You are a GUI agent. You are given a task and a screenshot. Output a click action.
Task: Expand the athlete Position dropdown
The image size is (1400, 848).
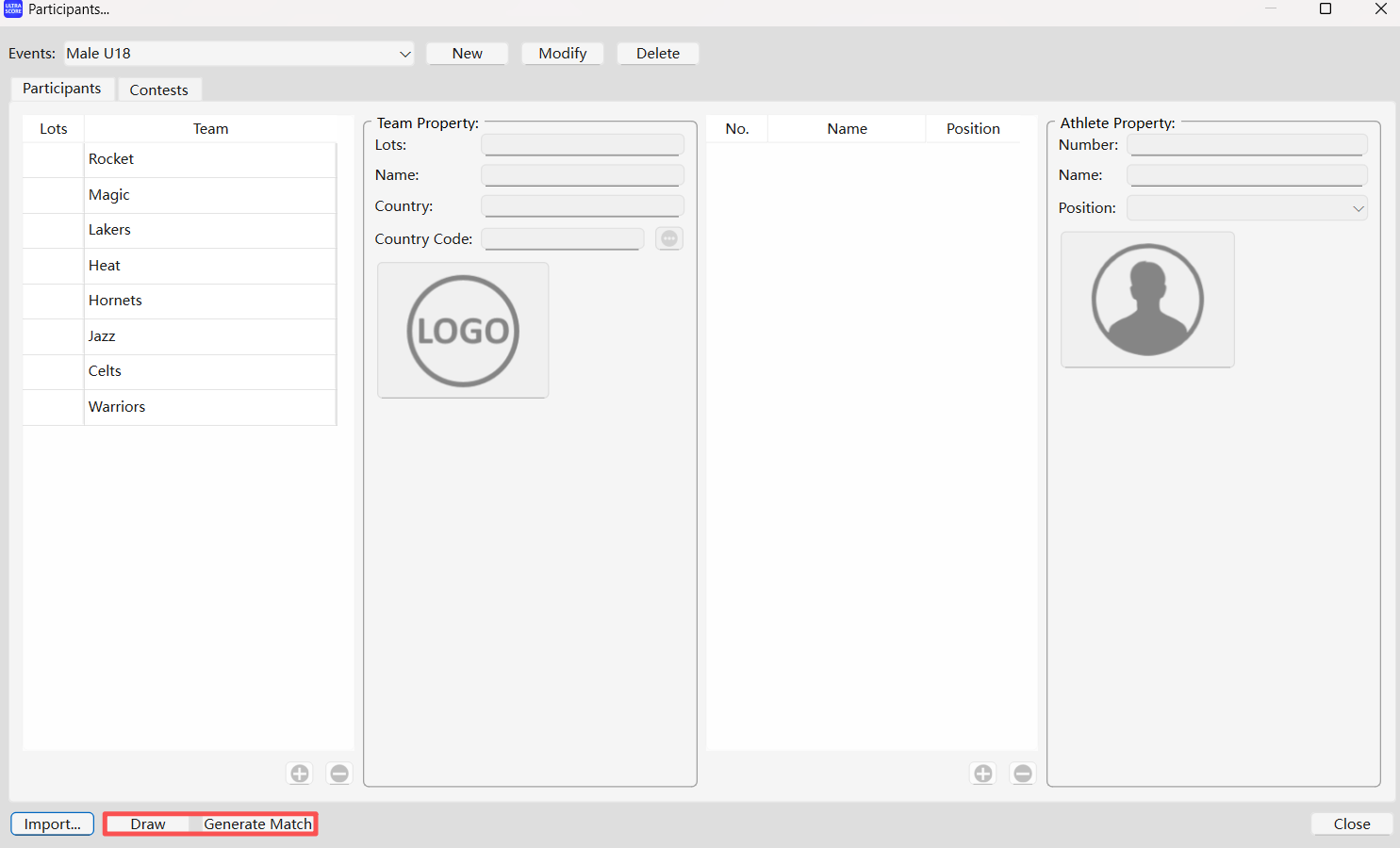point(1247,208)
